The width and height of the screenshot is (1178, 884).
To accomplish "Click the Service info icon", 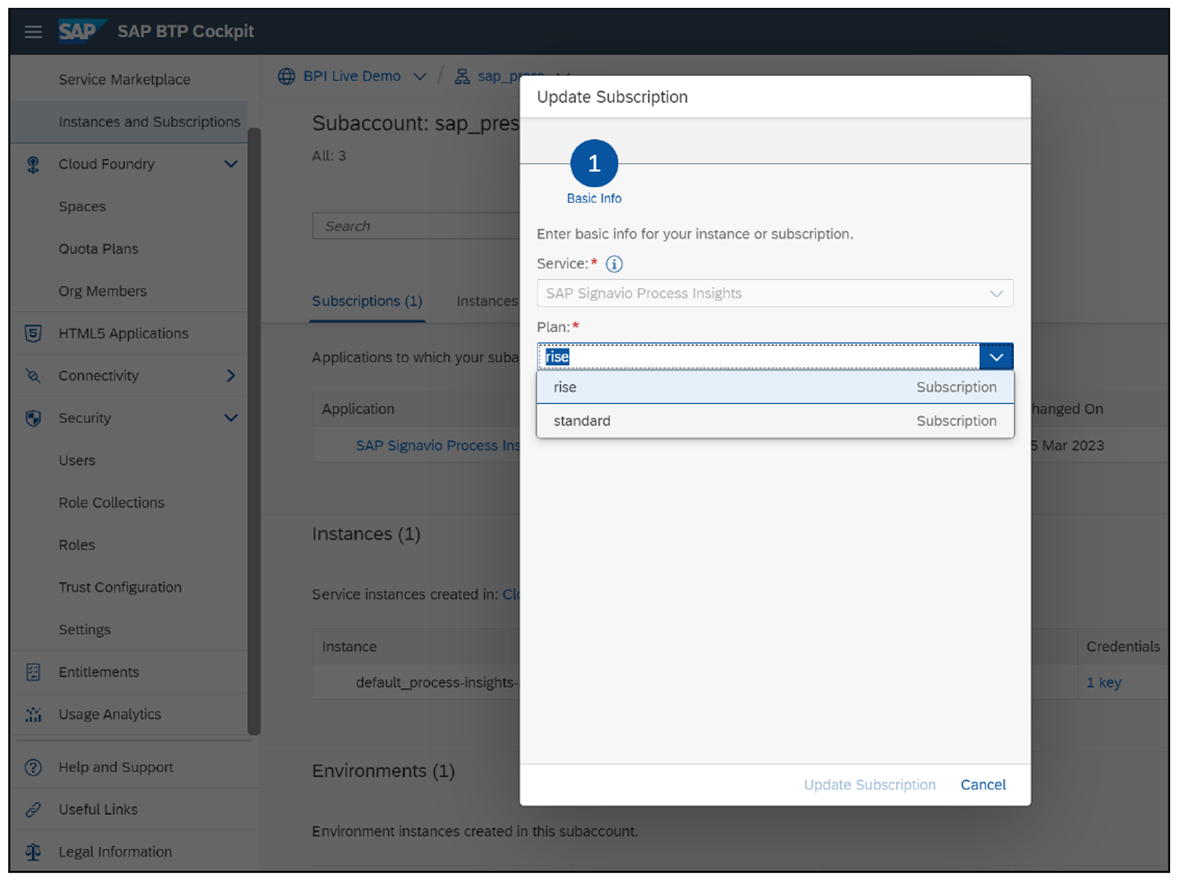I will coord(615,265).
